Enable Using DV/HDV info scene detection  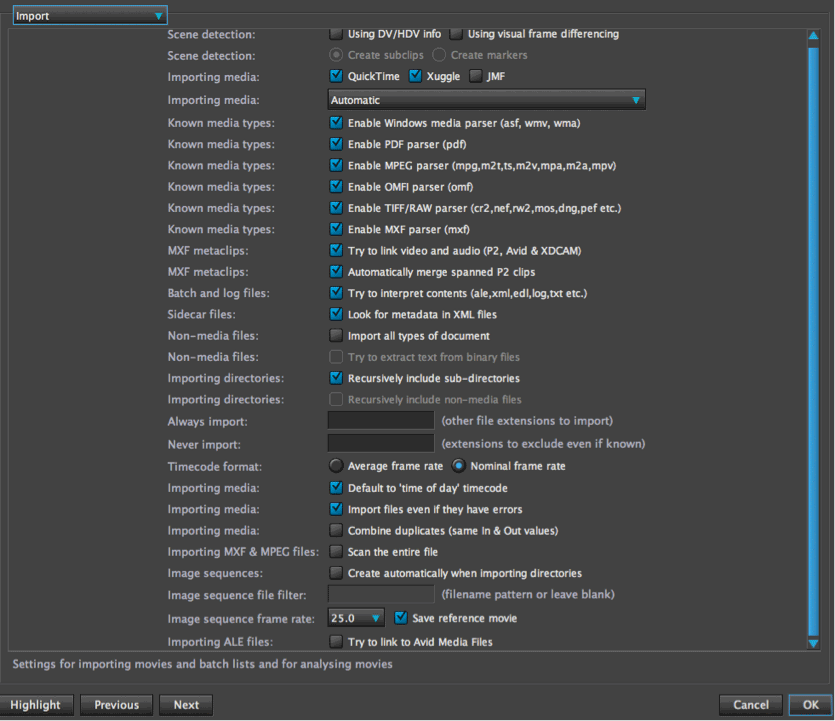(x=335, y=34)
